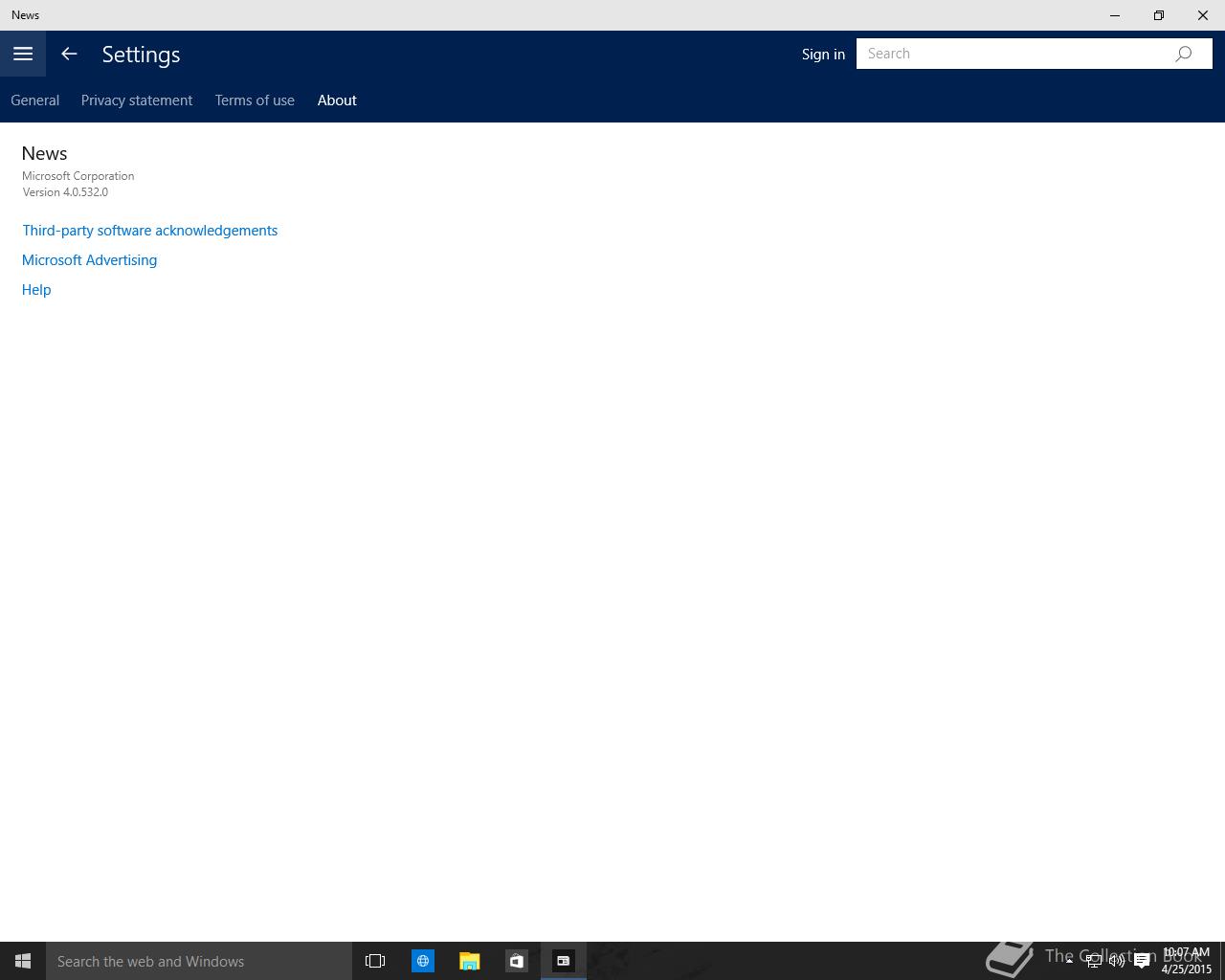Open Task View from the taskbar
1225x980 pixels.
375,961
